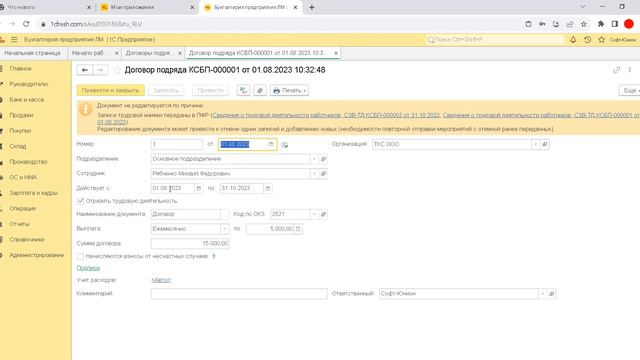
Task: Click the posted status icon next to date
Action: 284,144
